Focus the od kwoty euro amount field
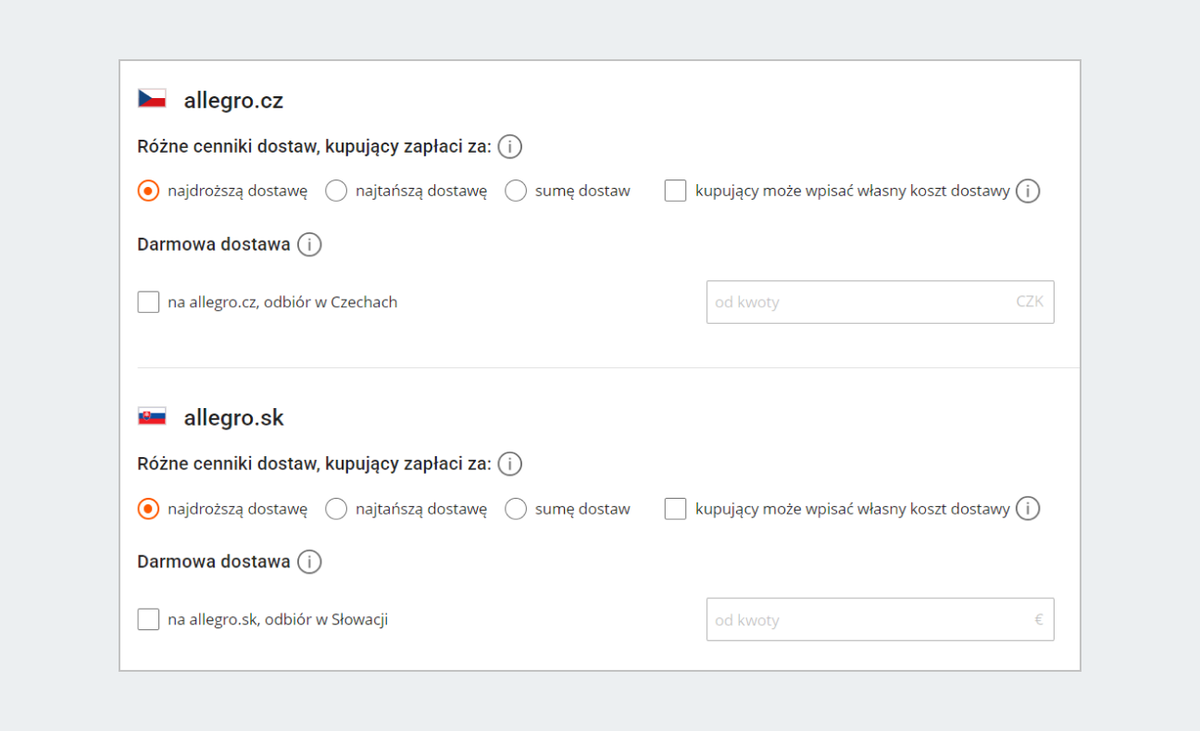This screenshot has width=1200, height=731. 880,620
